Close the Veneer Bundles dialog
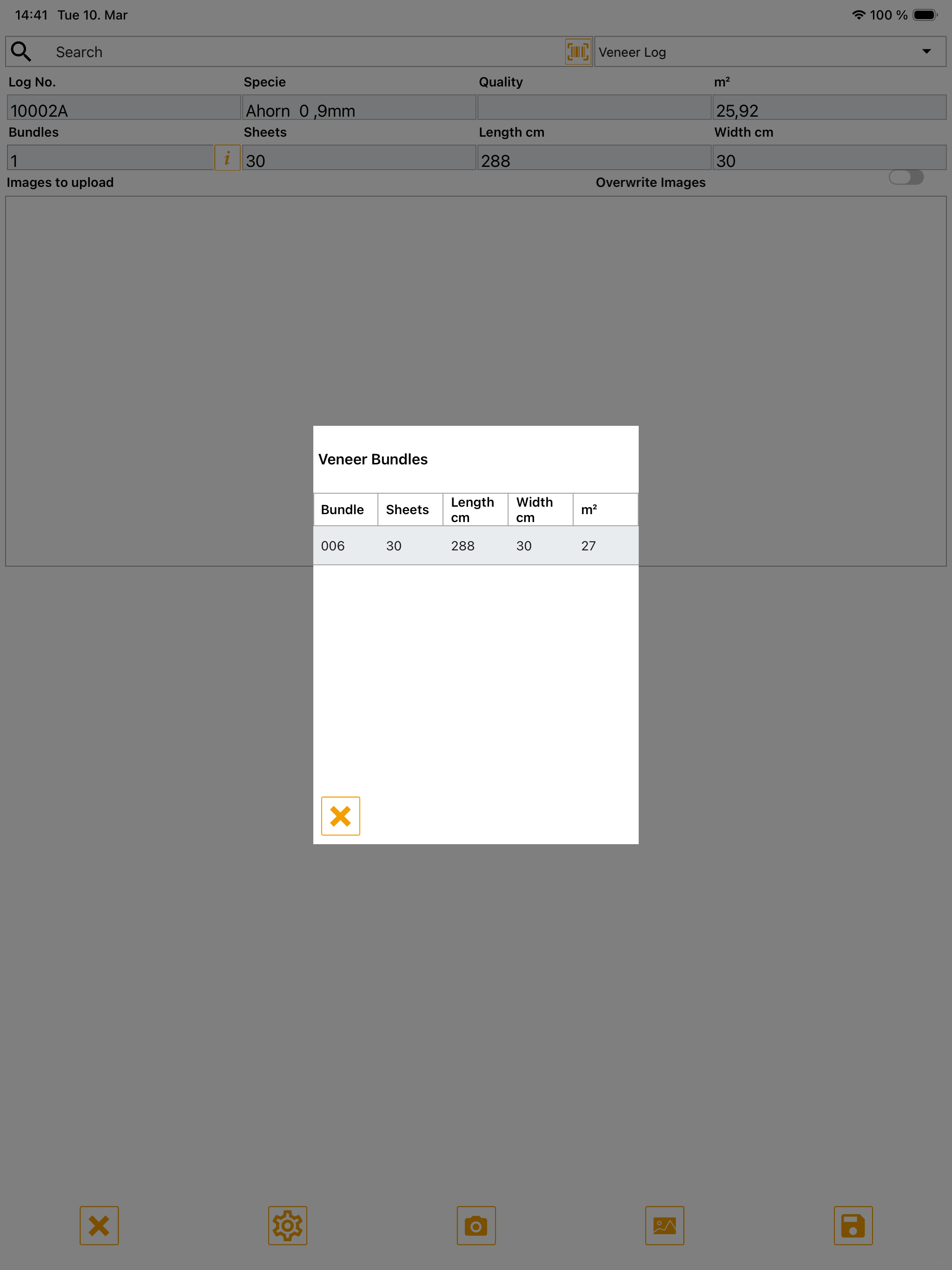Viewport: 952px width, 1270px height. click(340, 816)
